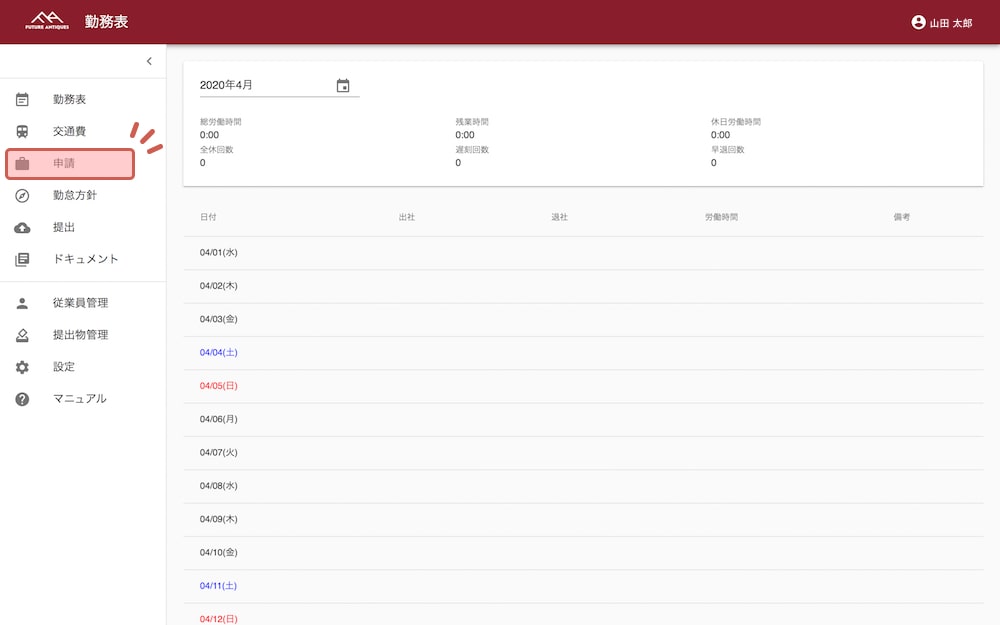
Task: Select the 04/05(日) Sunday row
Action: (583, 386)
